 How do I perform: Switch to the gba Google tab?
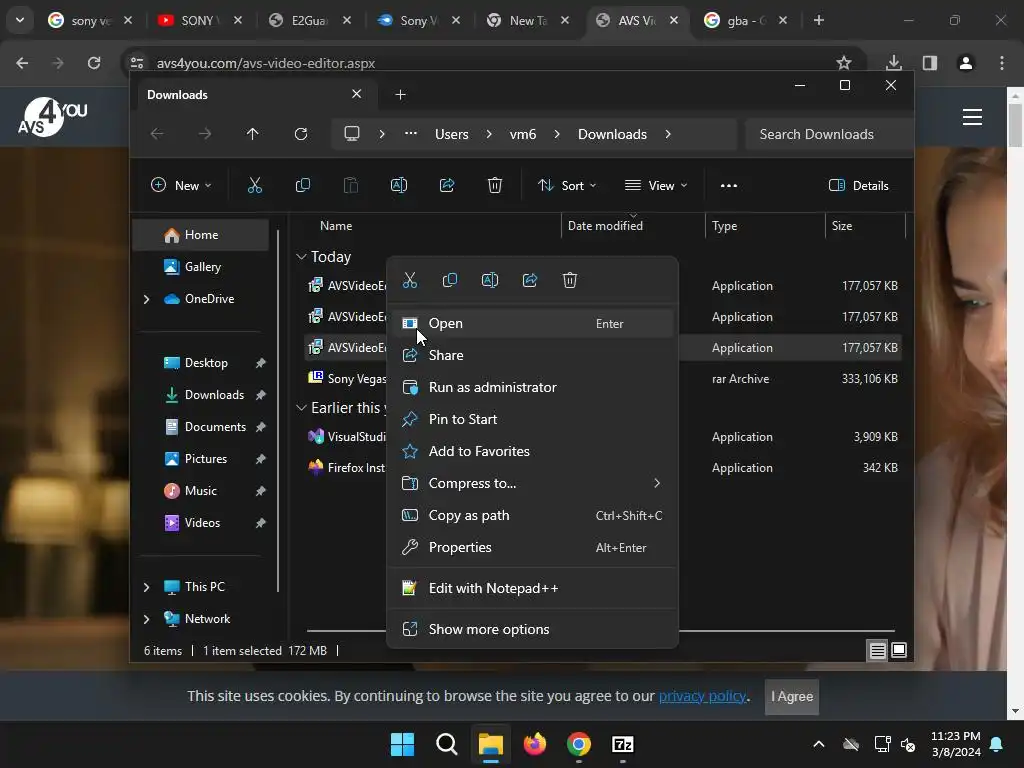pos(744,20)
